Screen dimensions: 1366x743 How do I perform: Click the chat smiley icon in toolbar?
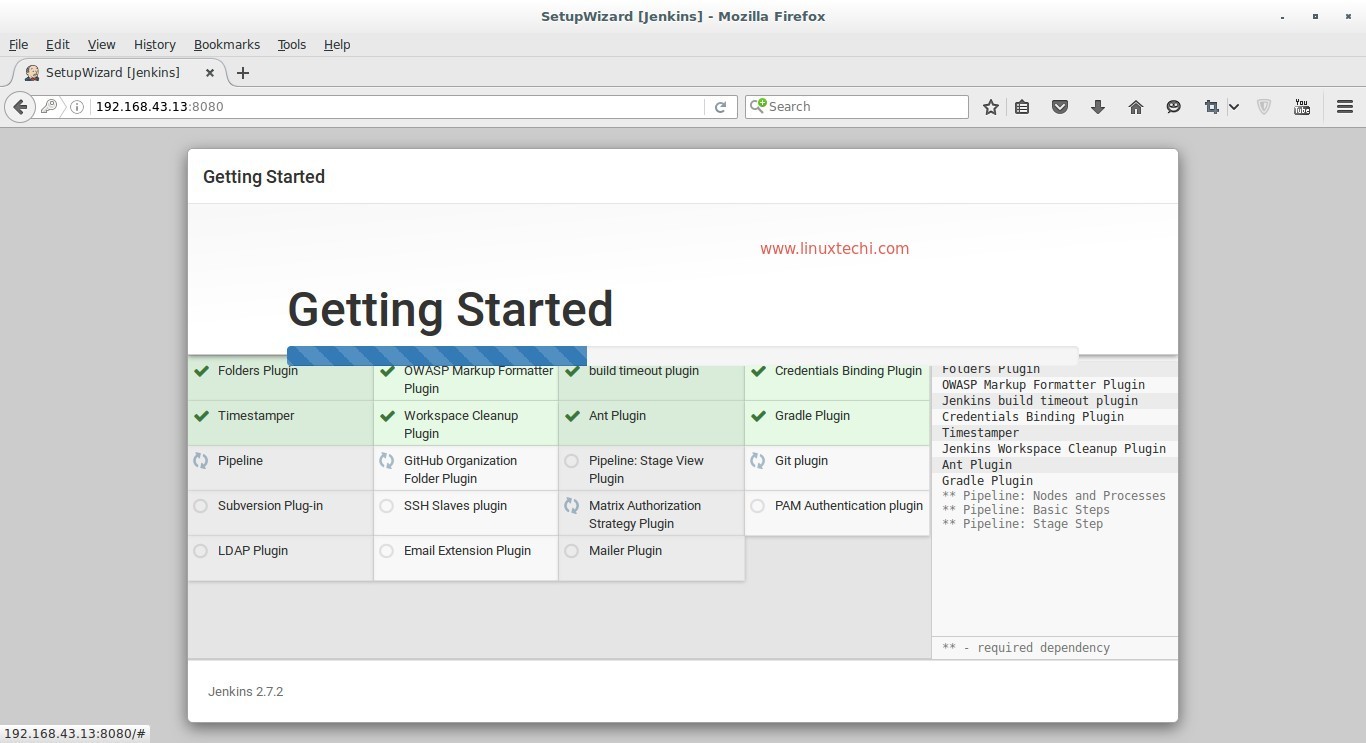1173,106
